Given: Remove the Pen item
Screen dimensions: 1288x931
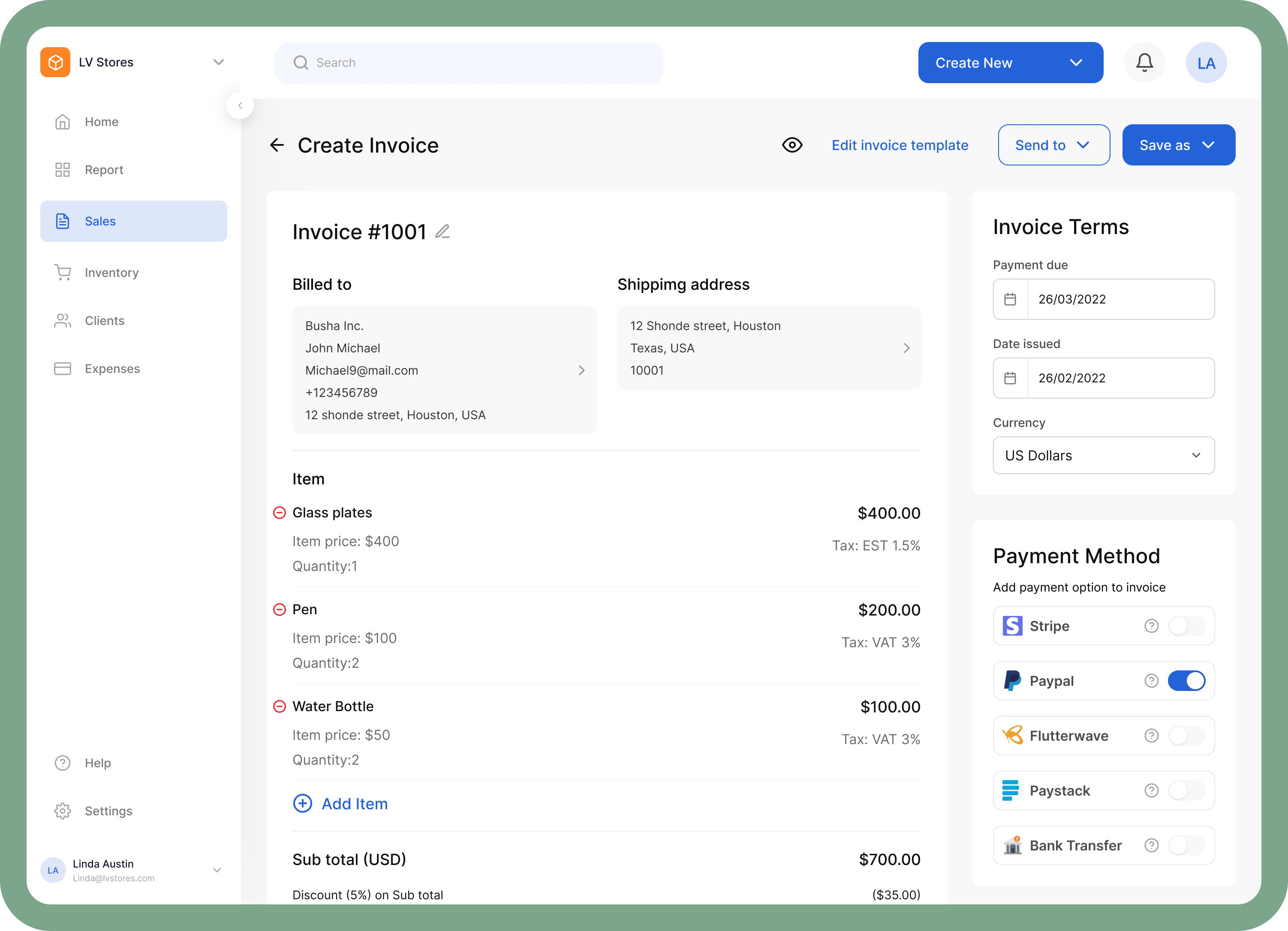Looking at the screenshot, I should pos(280,610).
